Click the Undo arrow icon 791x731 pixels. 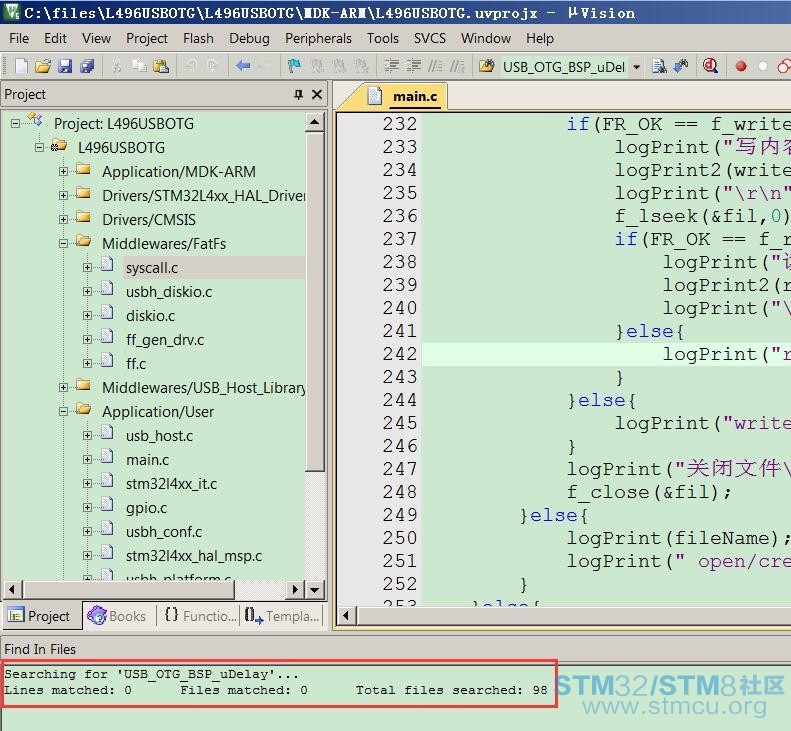click(x=190, y=66)
